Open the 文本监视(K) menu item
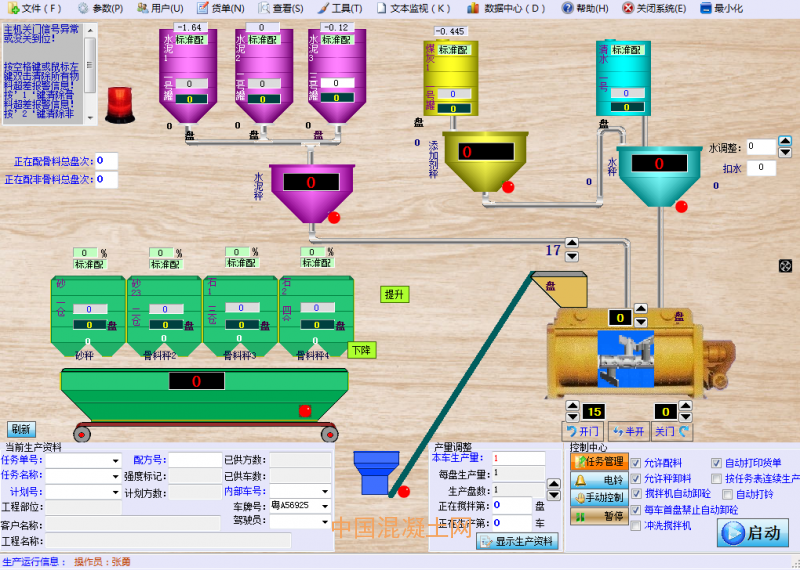Viewport: 800px width, 570px height. pos(414,8)
